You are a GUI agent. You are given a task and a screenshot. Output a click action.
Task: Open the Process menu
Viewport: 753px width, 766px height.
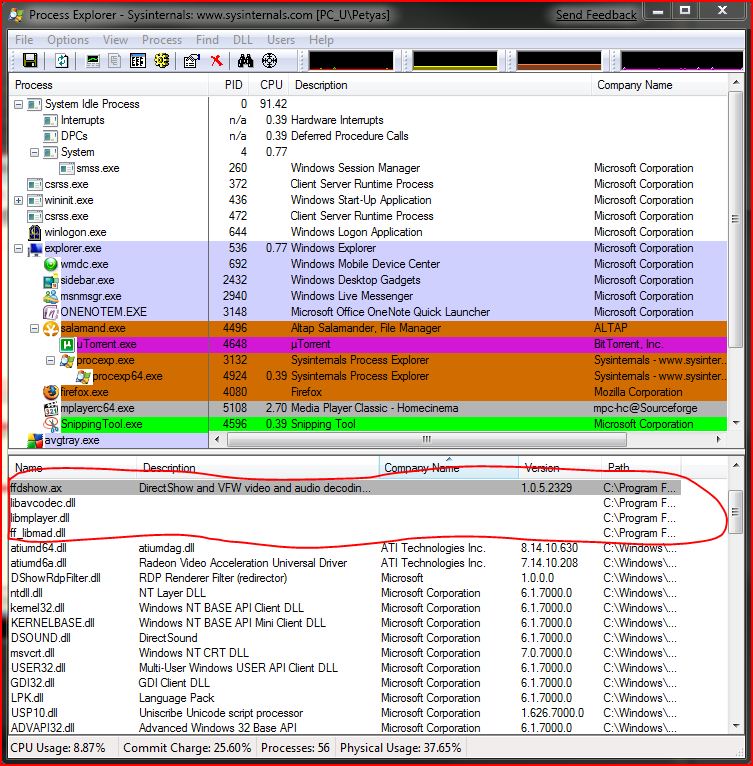tap(162, 40)
